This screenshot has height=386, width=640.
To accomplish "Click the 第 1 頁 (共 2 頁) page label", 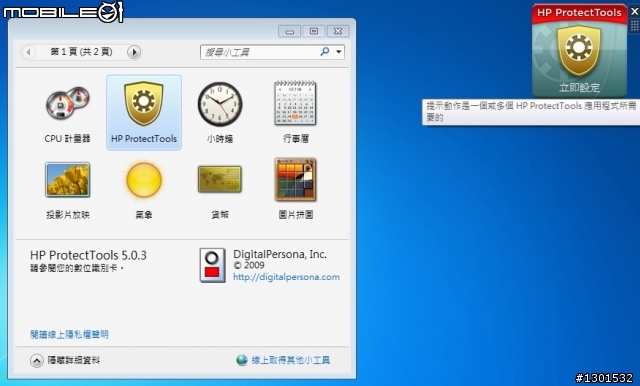I will 81,52.
